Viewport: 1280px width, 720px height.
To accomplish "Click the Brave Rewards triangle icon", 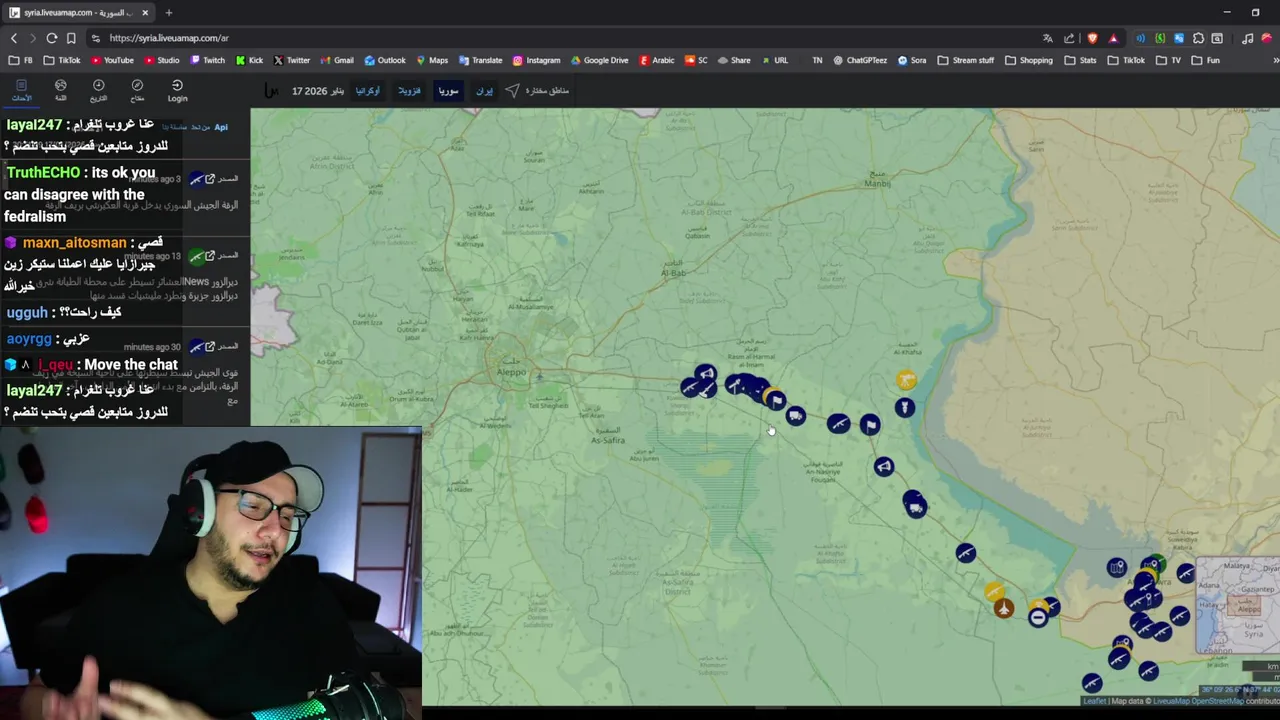I will point(1113,38).
